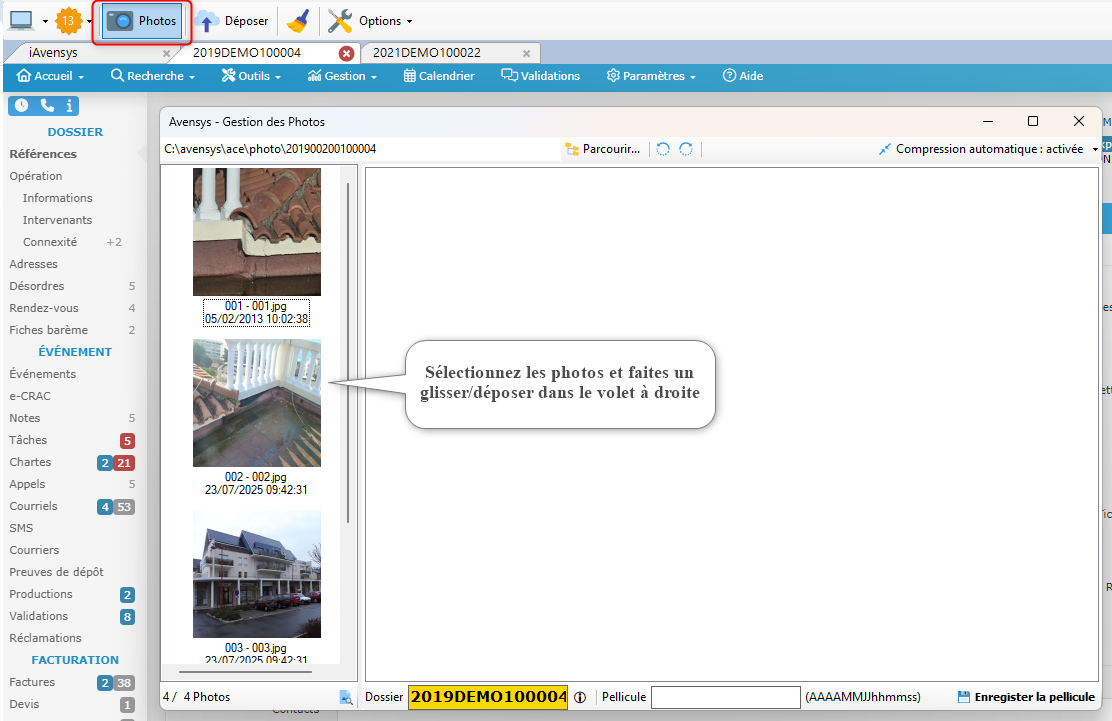The image size is (1112, 721).
Task: Click the phone icon in sidebar
Action: (x=46, y=105)
